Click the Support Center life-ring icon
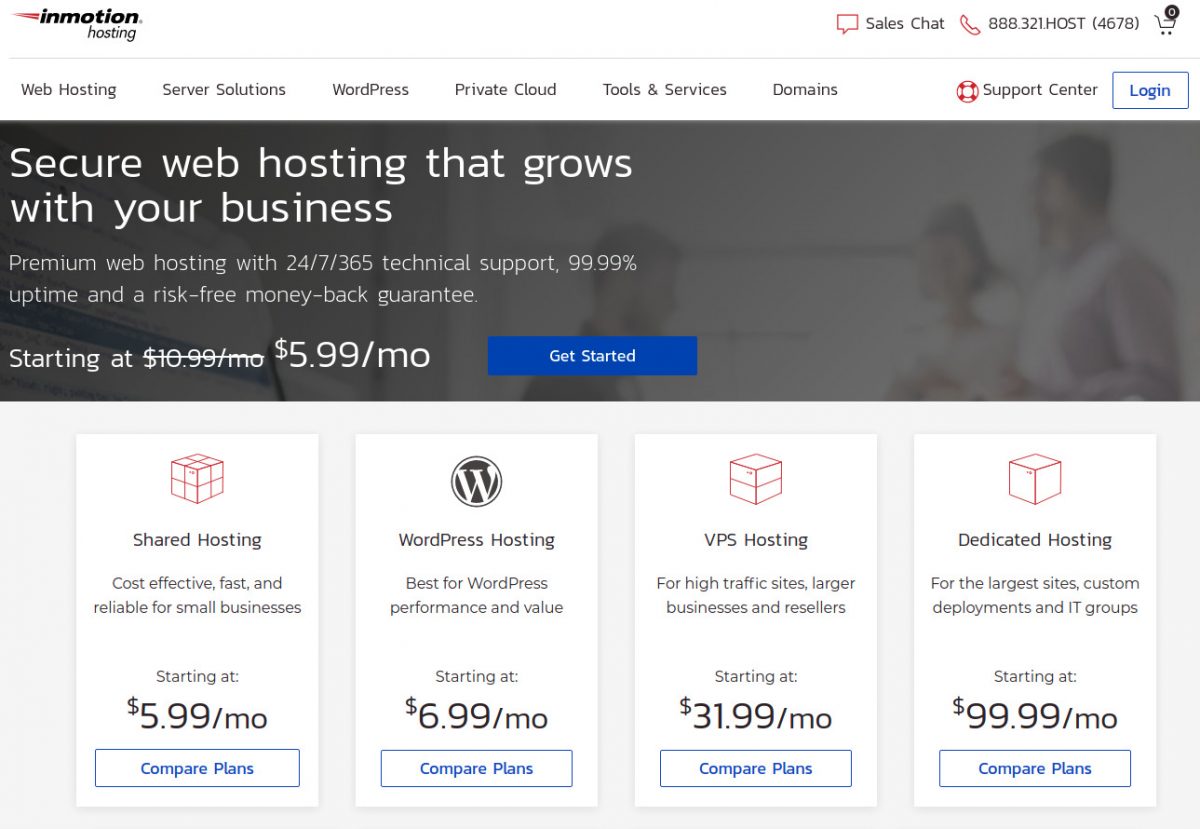The height and width of the screenshot is (829, 1200). [x=966, y=90]
